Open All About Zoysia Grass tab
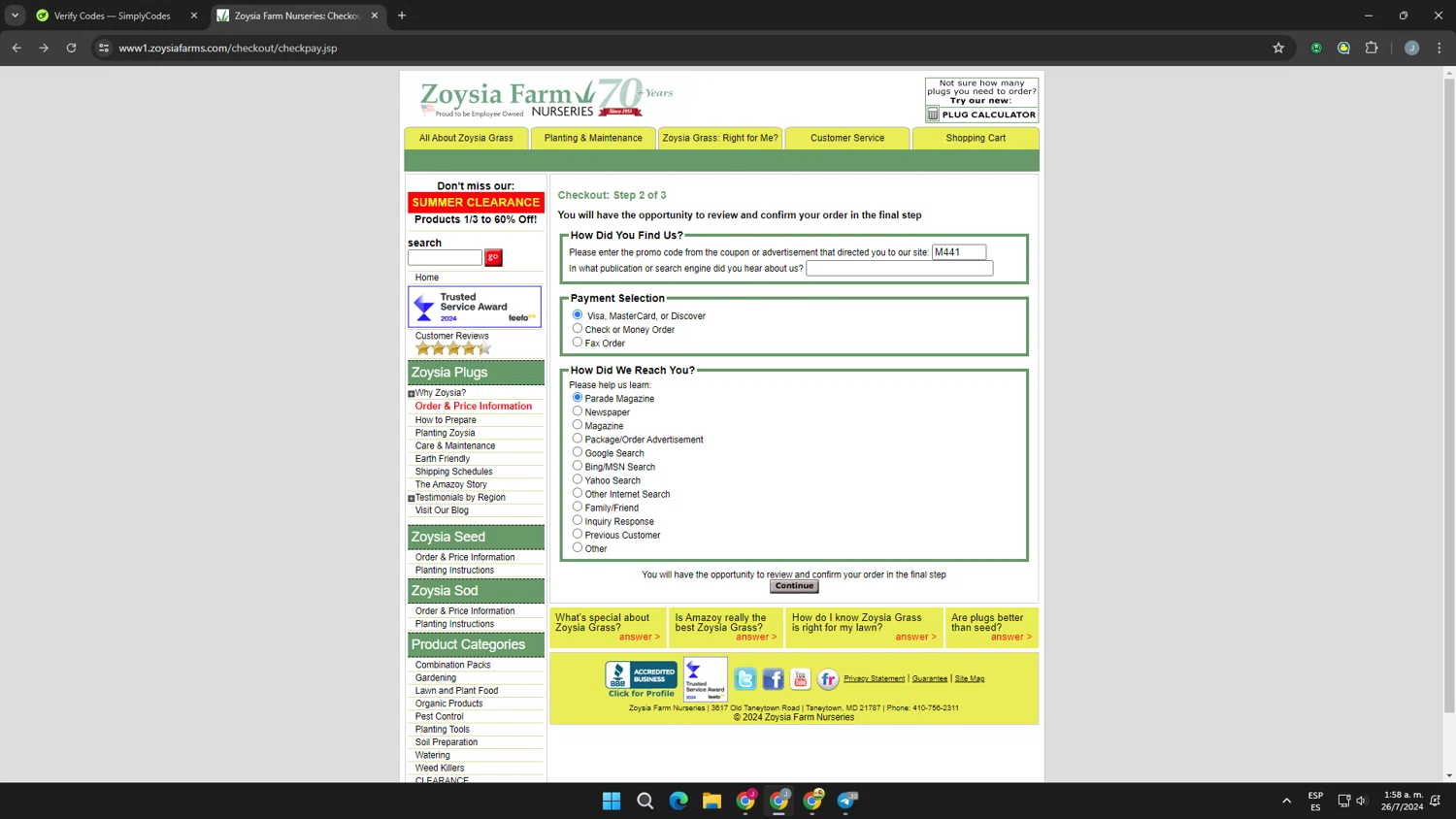Image resolution: width=1456 pixels, height=819 pixels. tap(466, 138)
